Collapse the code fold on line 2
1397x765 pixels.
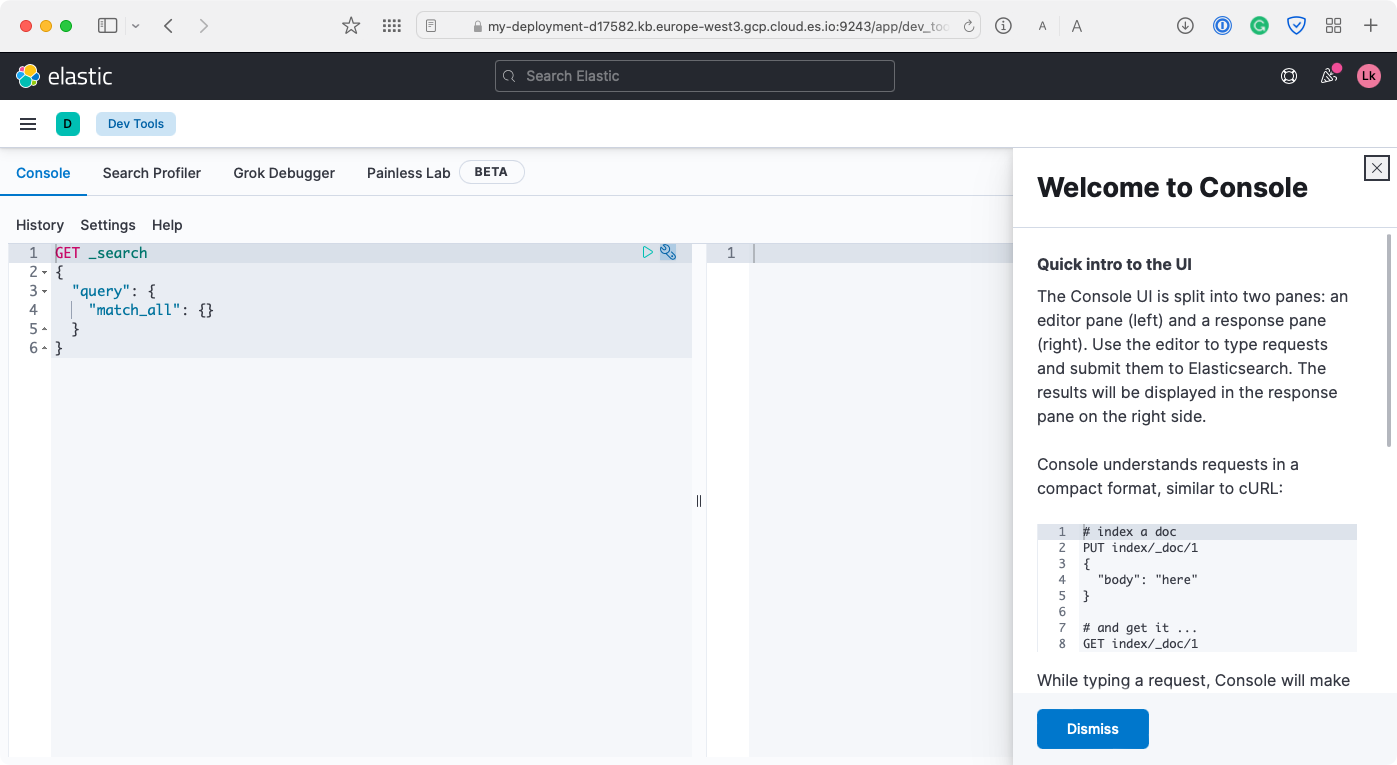click(x=45, y=273)
